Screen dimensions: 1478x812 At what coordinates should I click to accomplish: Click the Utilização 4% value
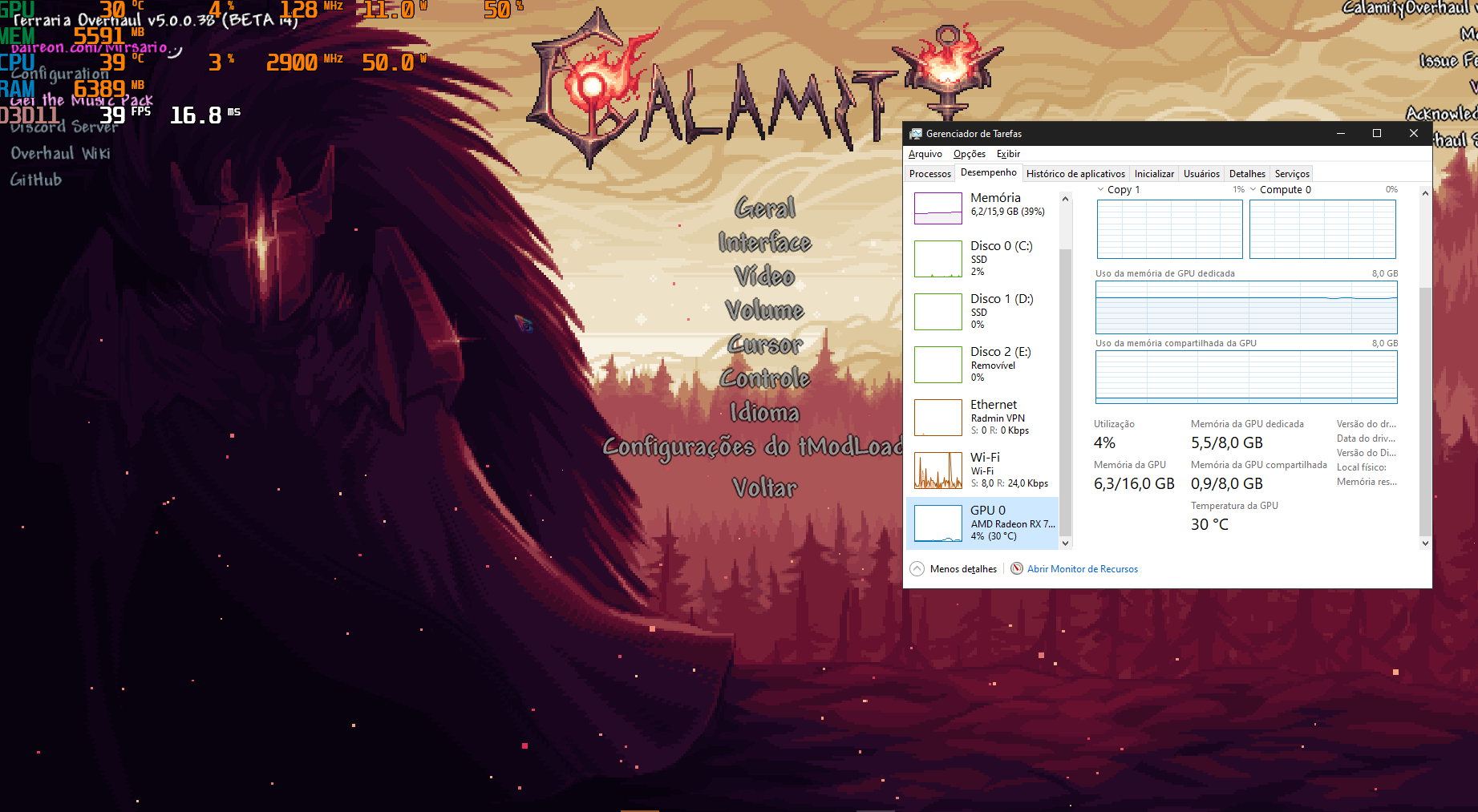pos(1104,442)
